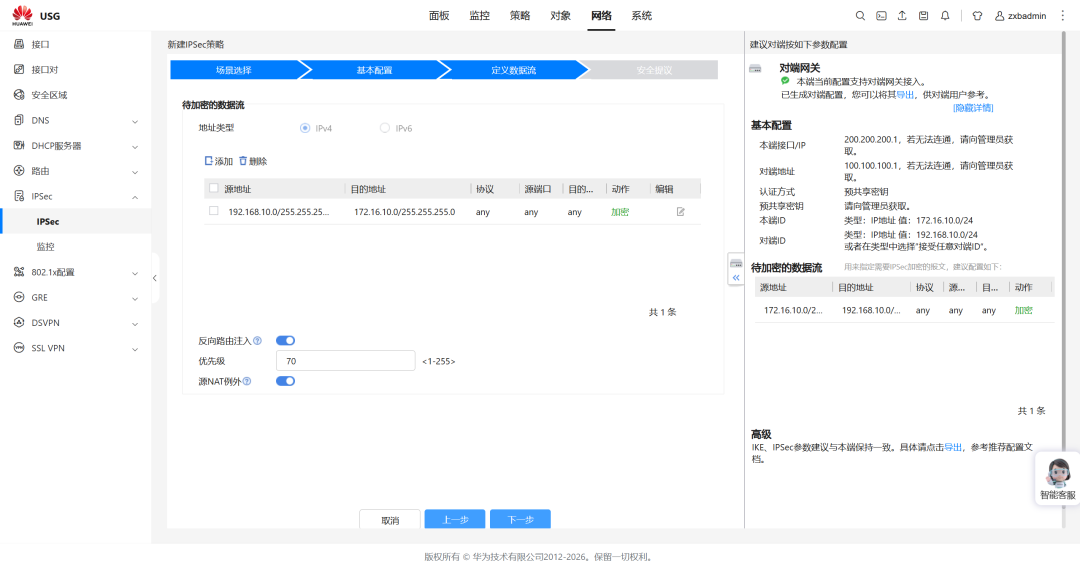Open the CLI console icon
Viewport: 1080px width, 568px height.
click(881, 16)
